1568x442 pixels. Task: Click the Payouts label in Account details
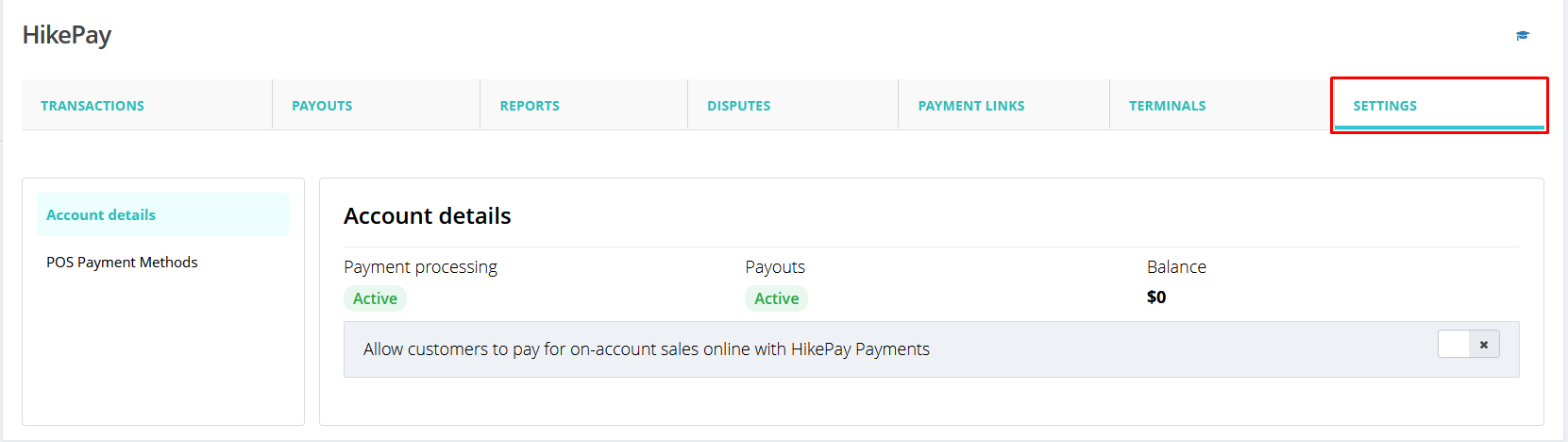[775, 267]
